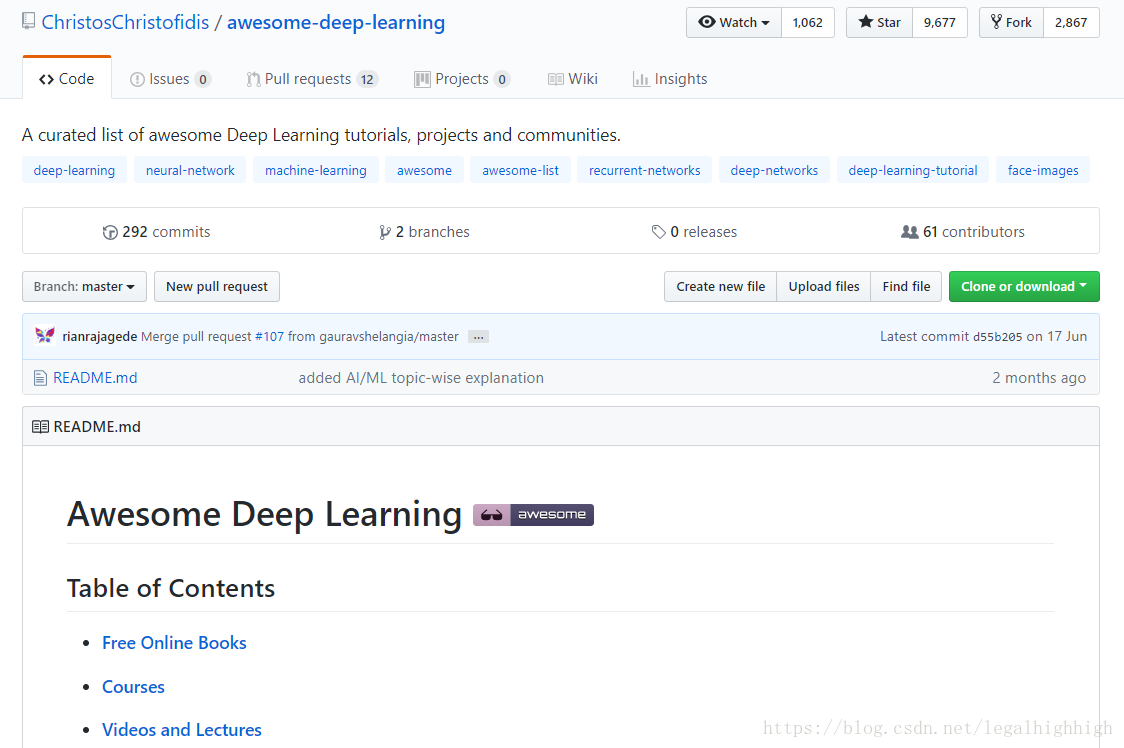
Task: Click the Issues tab
Action: tap(170, 79)
